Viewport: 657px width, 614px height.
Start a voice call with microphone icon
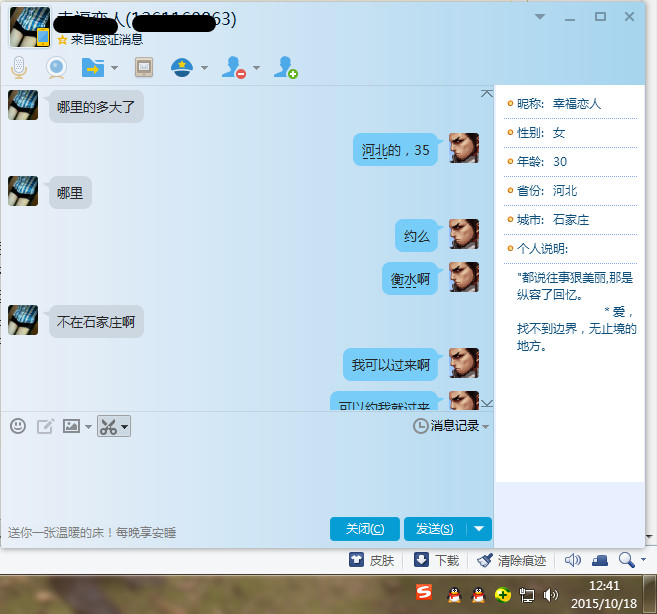click(x=19, y=67)
